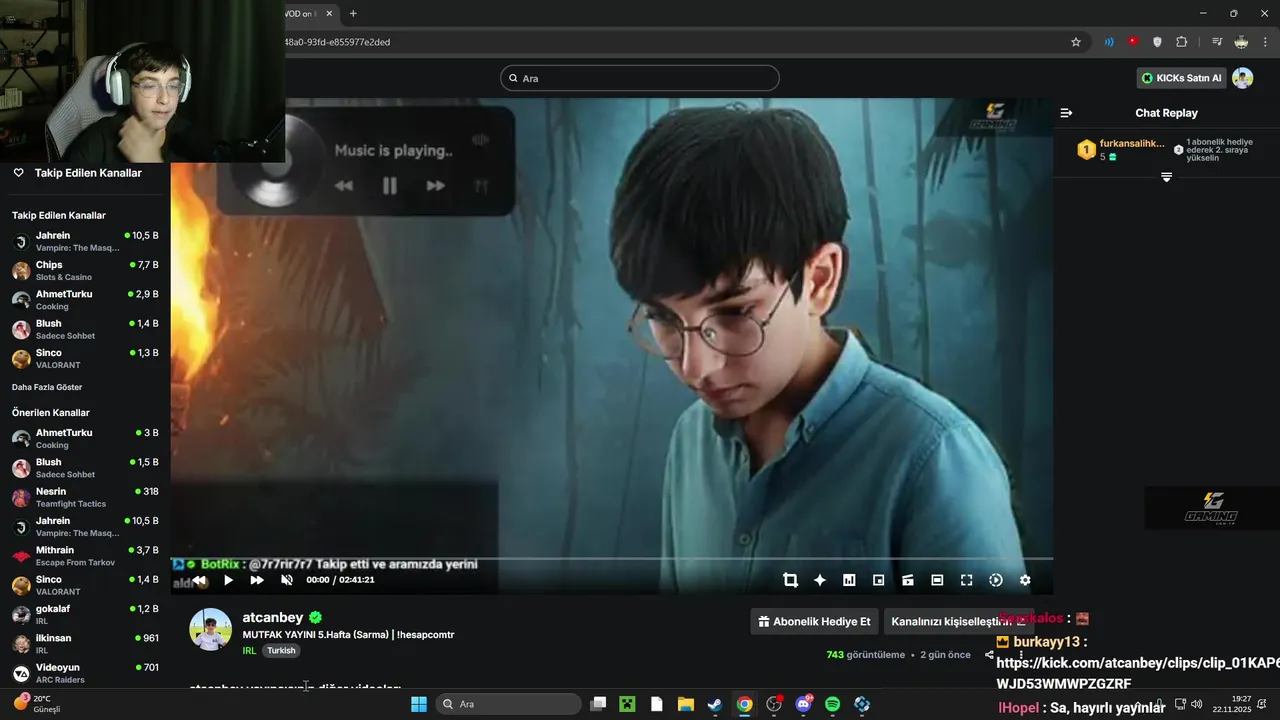This screenshot has height=720, width=1280.
Task: Open playback speed control in player
Action: [996, 580]
